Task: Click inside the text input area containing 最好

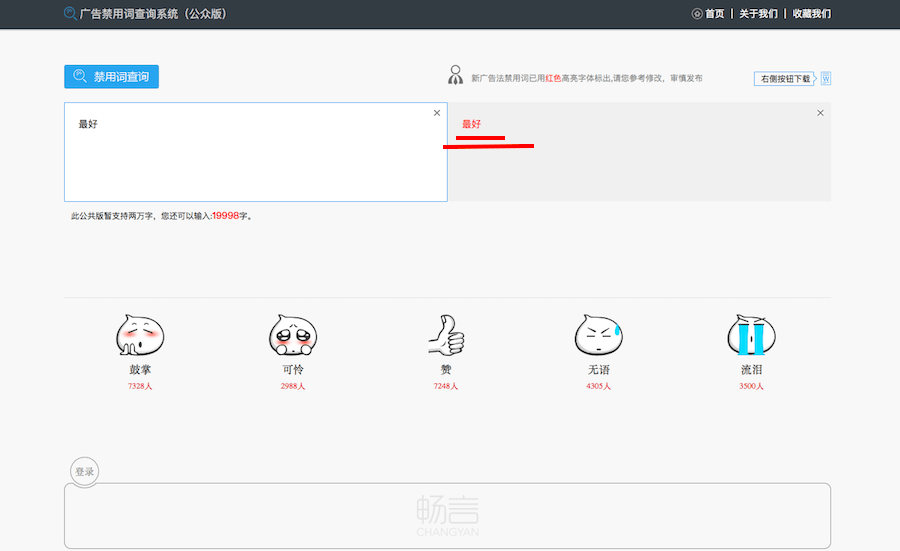Action: tap(255, 160)
